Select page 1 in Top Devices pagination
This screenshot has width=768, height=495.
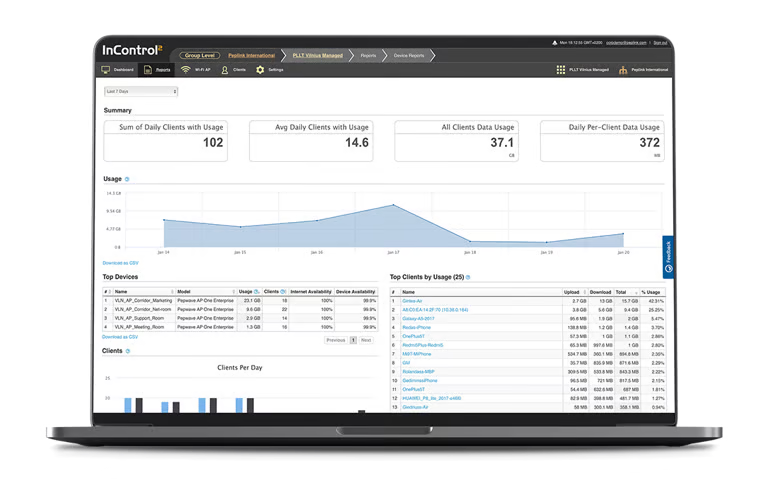353,340
